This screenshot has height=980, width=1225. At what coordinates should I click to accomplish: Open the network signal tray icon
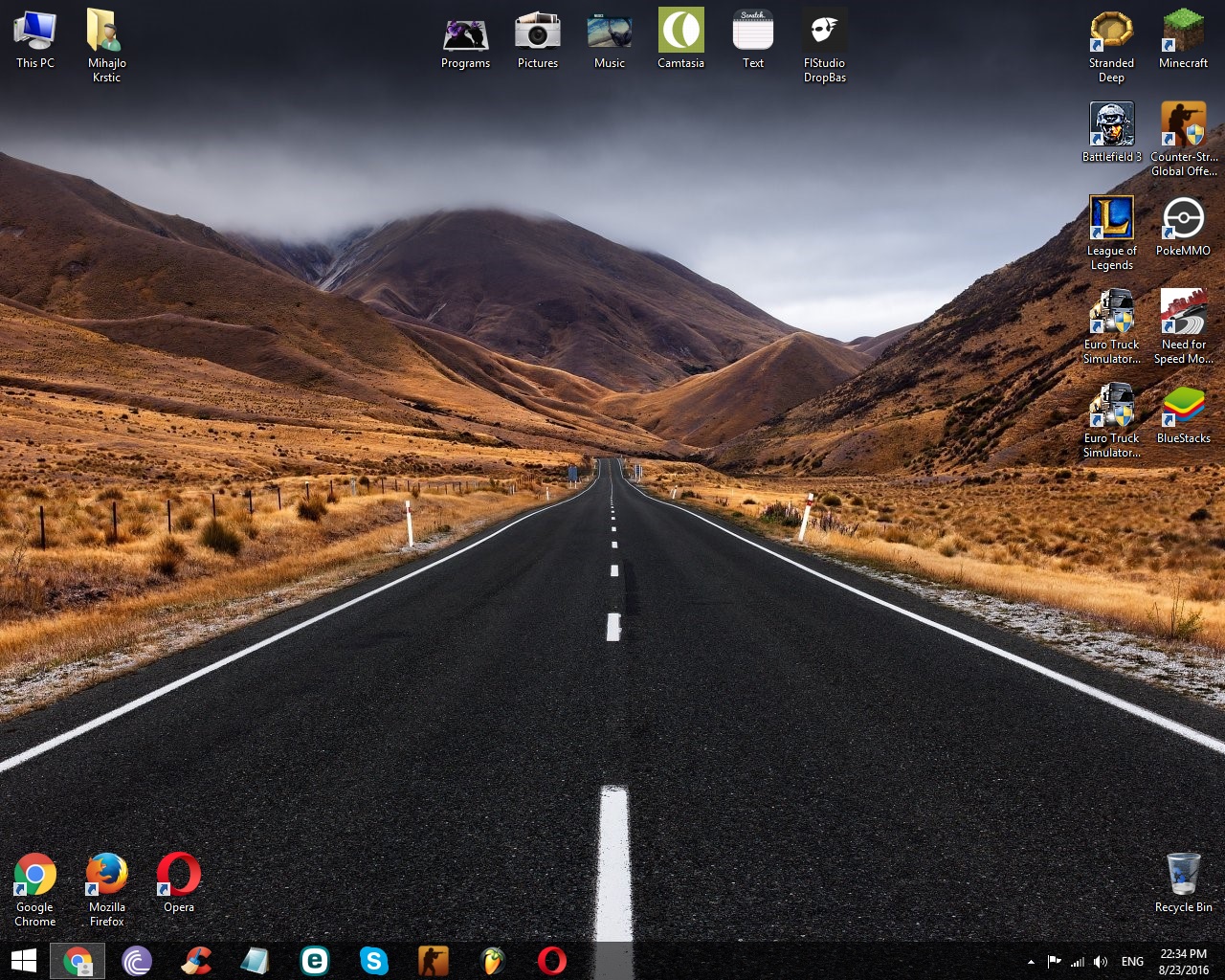(x=1078, y=962)
